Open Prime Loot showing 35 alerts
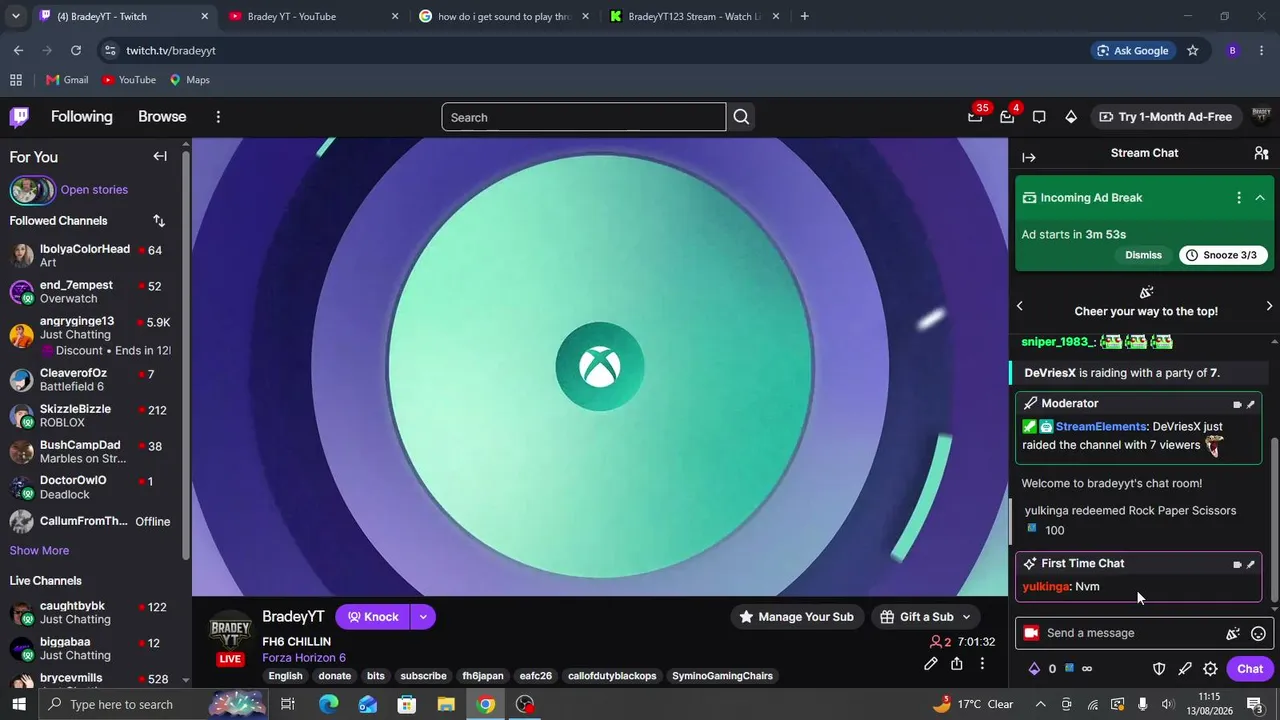This screenshot has height=720, width=1280. coord(975,117)
